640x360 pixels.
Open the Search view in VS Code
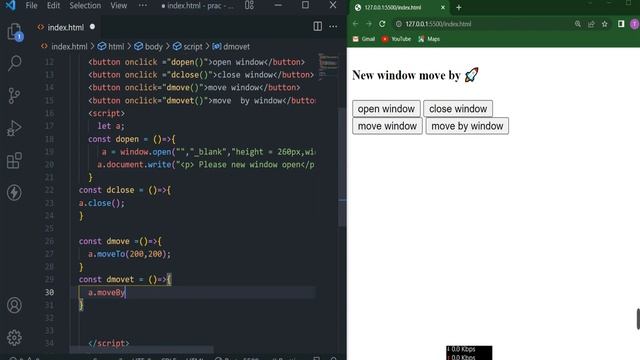[x=14, y=63]
